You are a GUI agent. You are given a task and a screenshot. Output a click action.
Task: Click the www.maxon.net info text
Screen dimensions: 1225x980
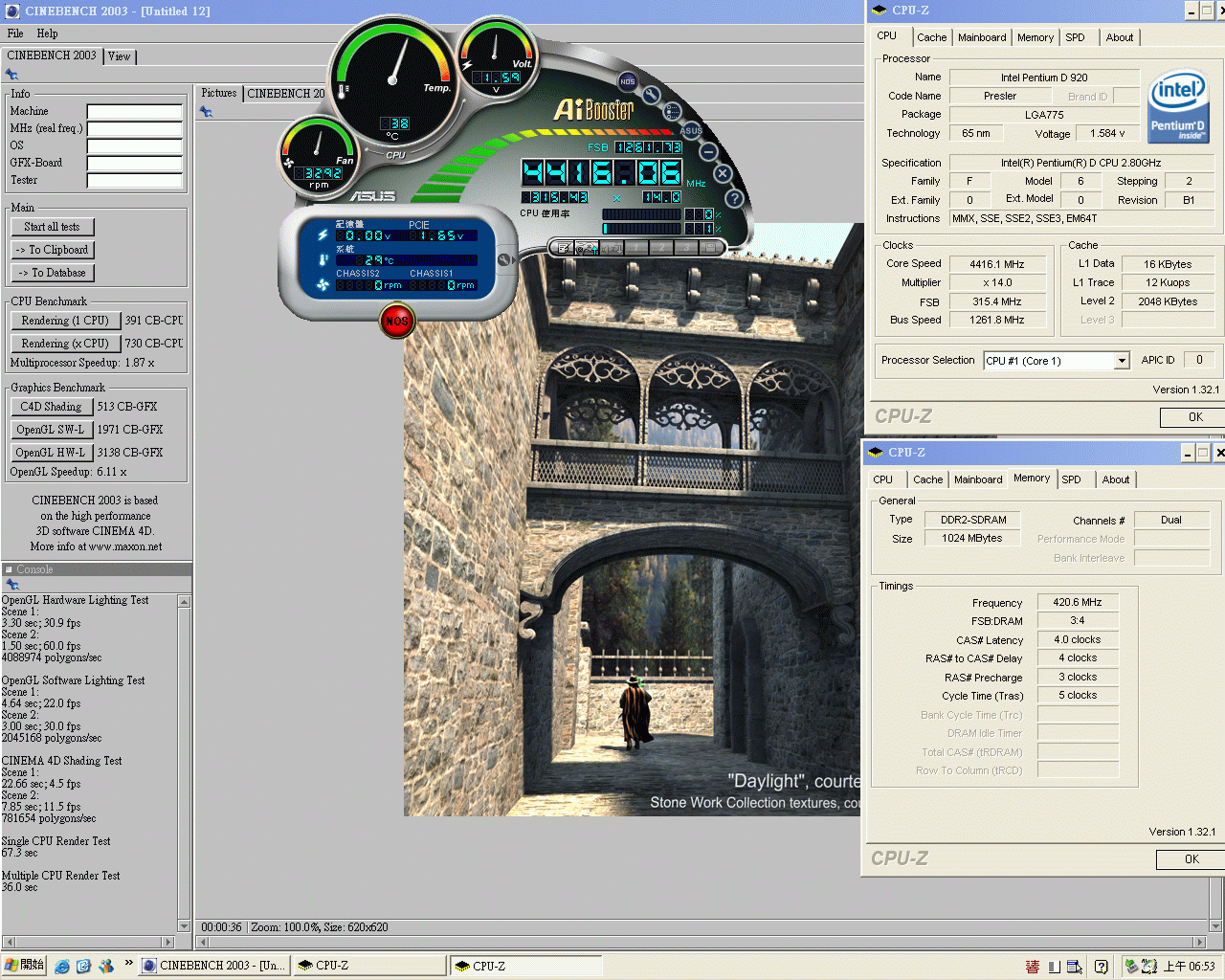pyautogui.click(x=125, y=546)
